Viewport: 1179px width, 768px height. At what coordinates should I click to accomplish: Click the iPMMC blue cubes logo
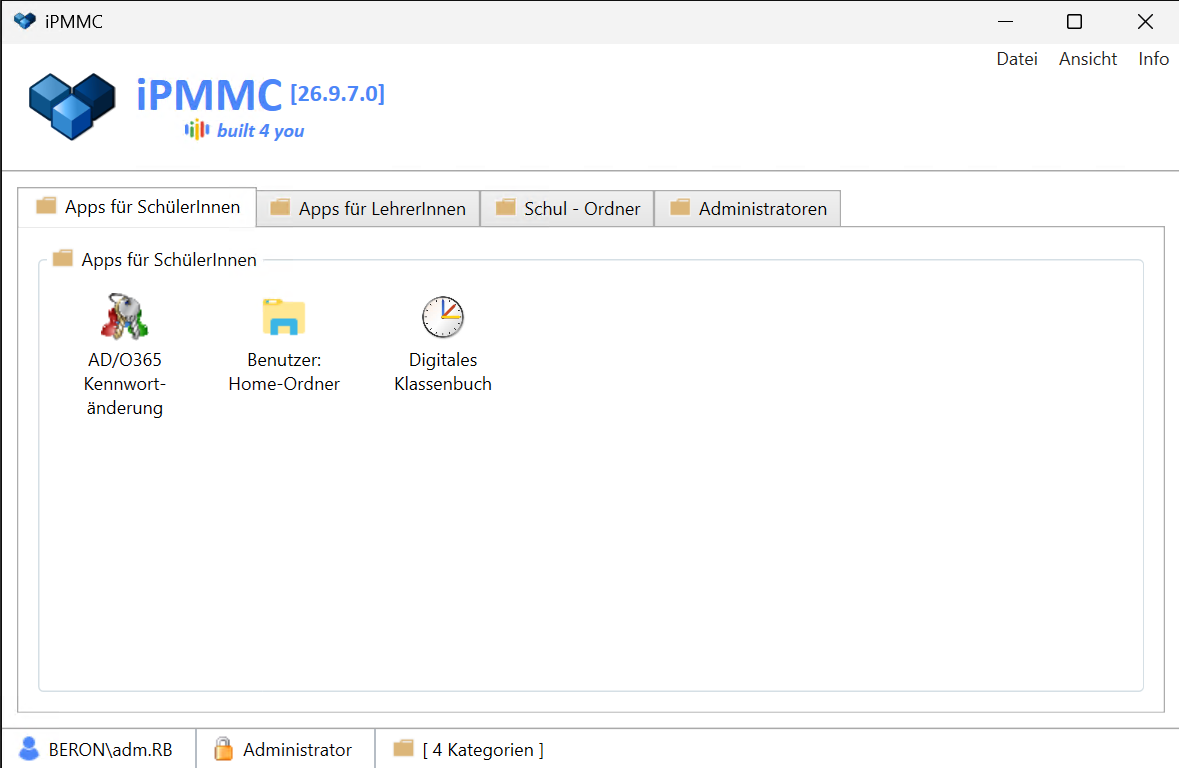point(72,106)
